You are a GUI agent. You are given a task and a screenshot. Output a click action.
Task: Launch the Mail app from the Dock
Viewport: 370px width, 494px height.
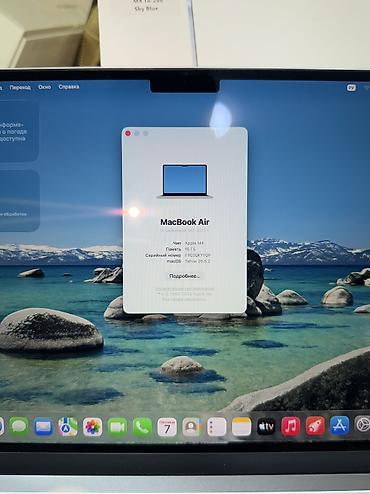(x=43, y=426)
